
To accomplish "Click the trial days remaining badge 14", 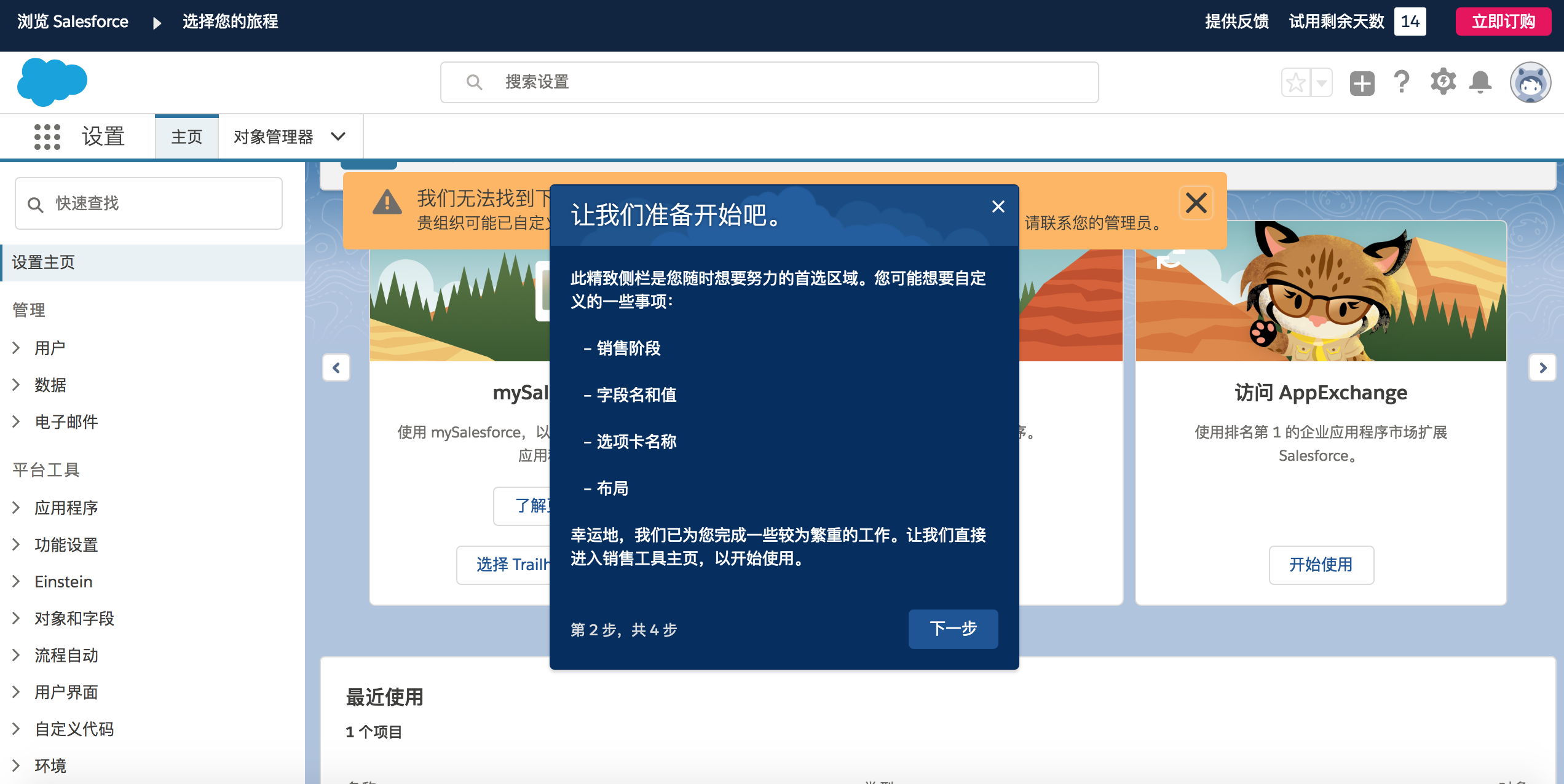I will point(1410,22).
